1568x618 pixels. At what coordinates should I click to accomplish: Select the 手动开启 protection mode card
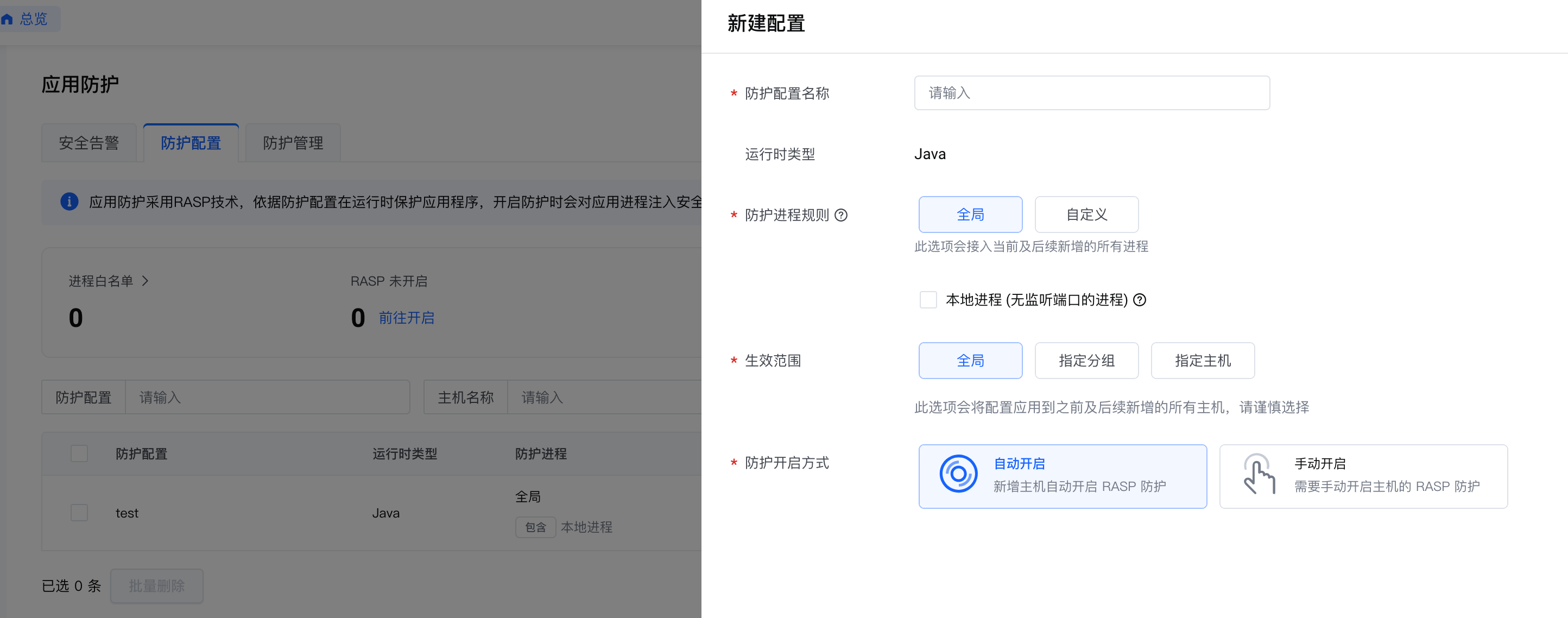[x=1363, y=476]
